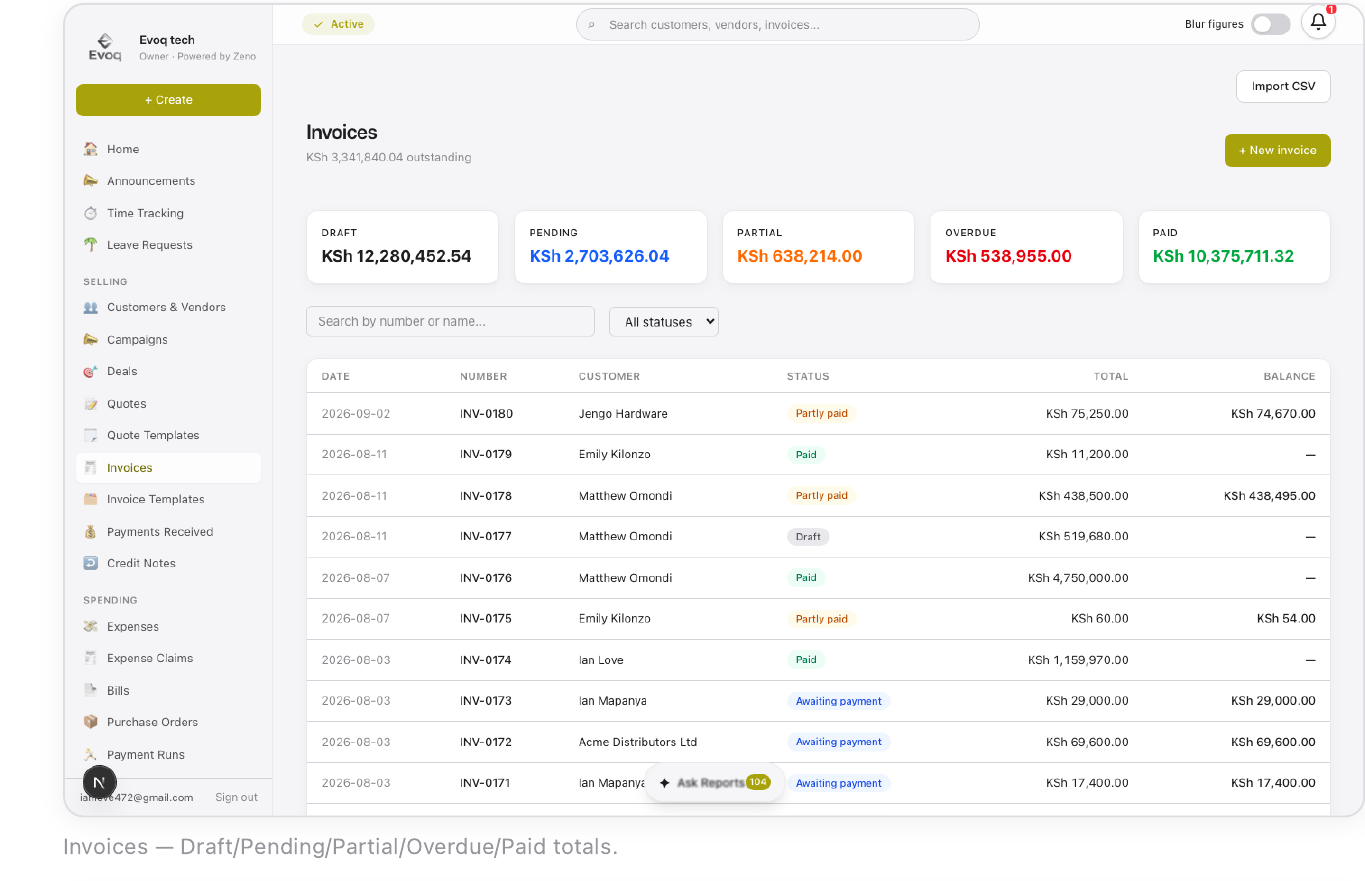Click the Payments Received money bag icon
Image resolution: width=1365 pixels, height=881 pixels.
91,532
